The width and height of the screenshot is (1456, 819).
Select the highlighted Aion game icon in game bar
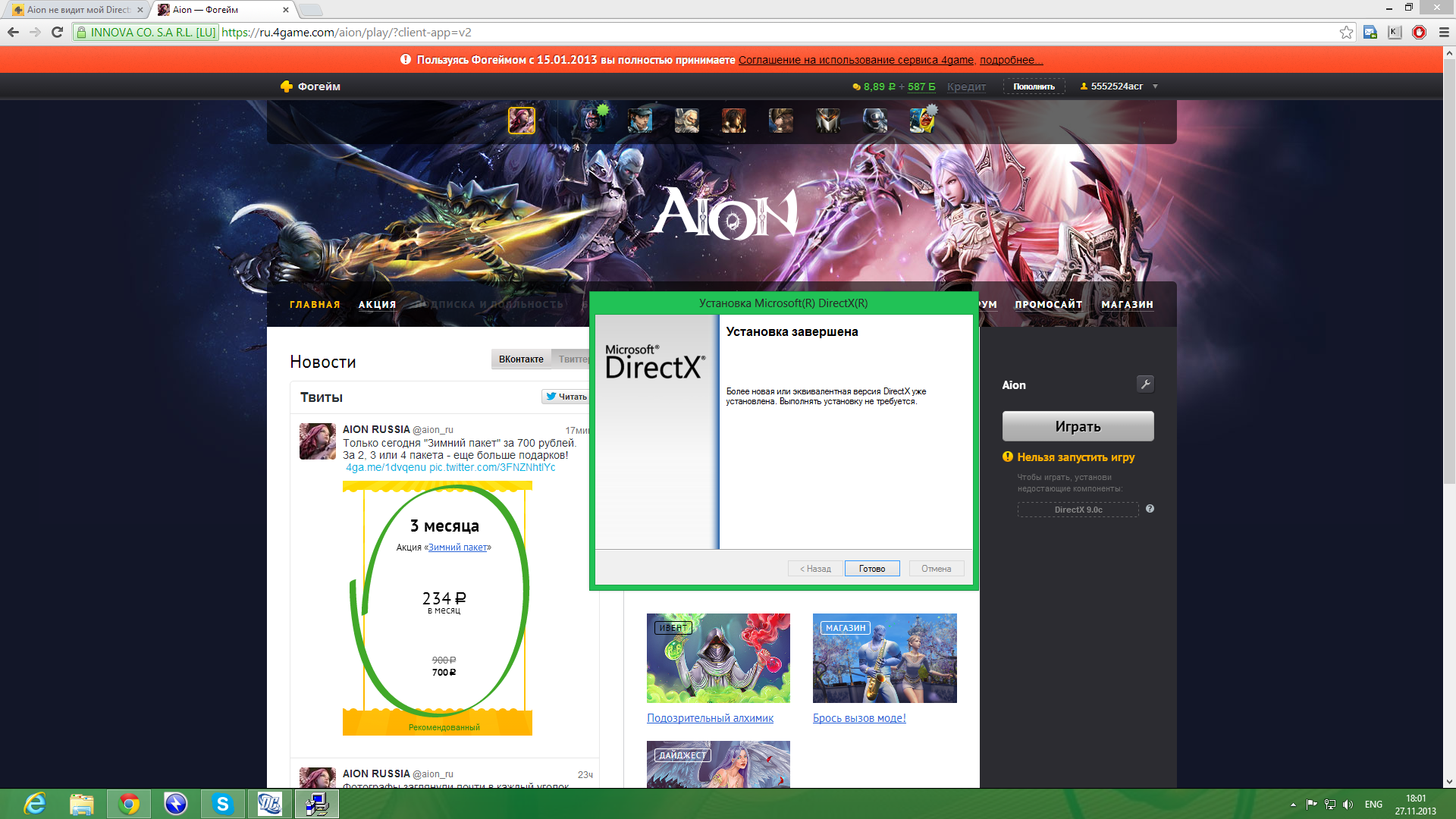(x=522, y=121)
